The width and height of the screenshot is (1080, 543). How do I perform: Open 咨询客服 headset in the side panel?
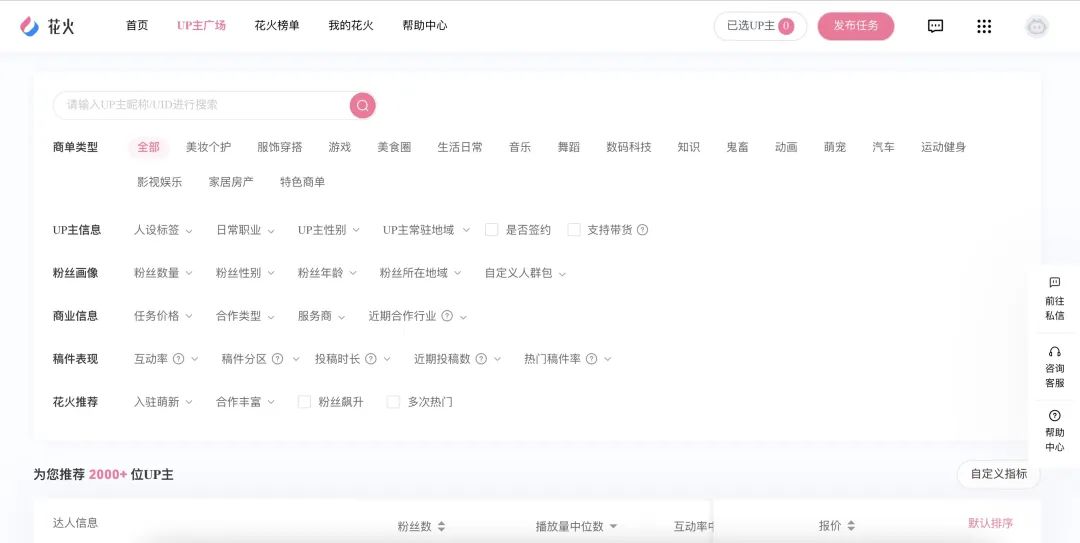click(x=1055, y=367)
